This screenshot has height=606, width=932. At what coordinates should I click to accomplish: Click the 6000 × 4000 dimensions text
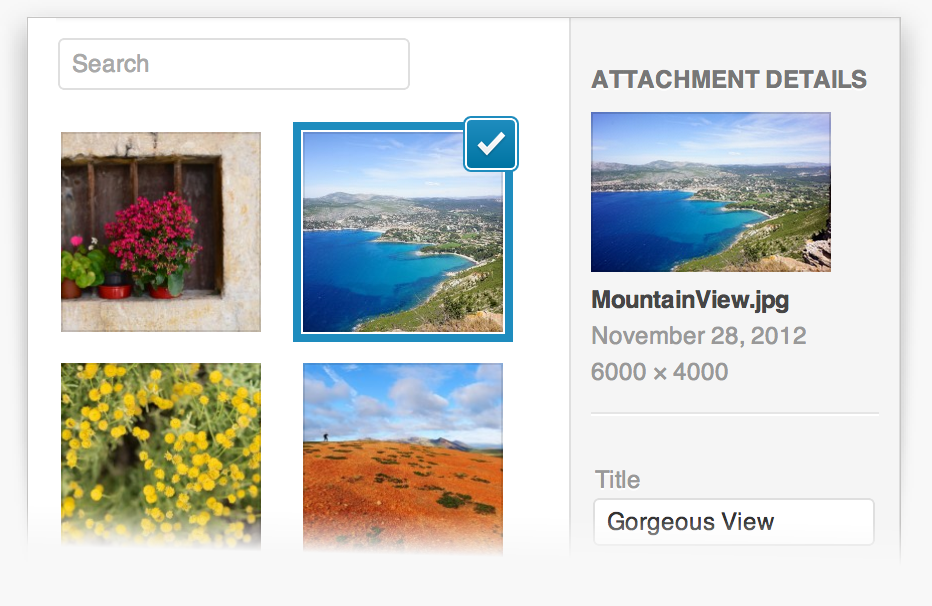point(660,372)
